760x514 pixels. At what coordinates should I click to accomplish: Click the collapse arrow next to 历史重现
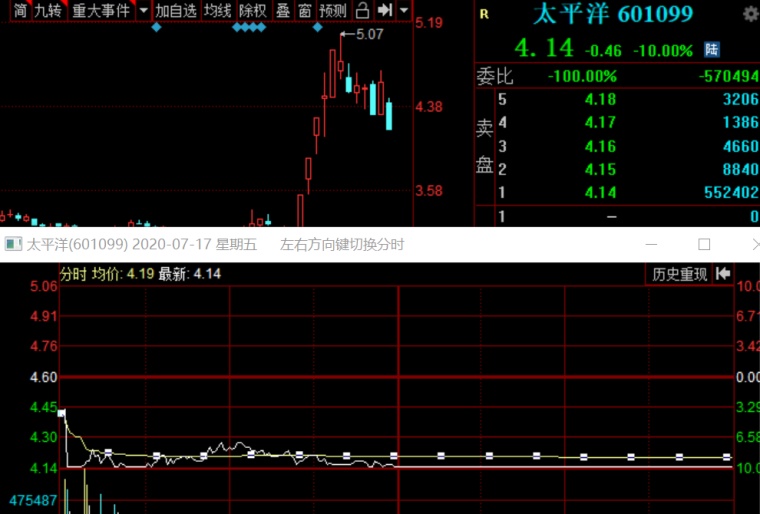click(x=723, y=274)
